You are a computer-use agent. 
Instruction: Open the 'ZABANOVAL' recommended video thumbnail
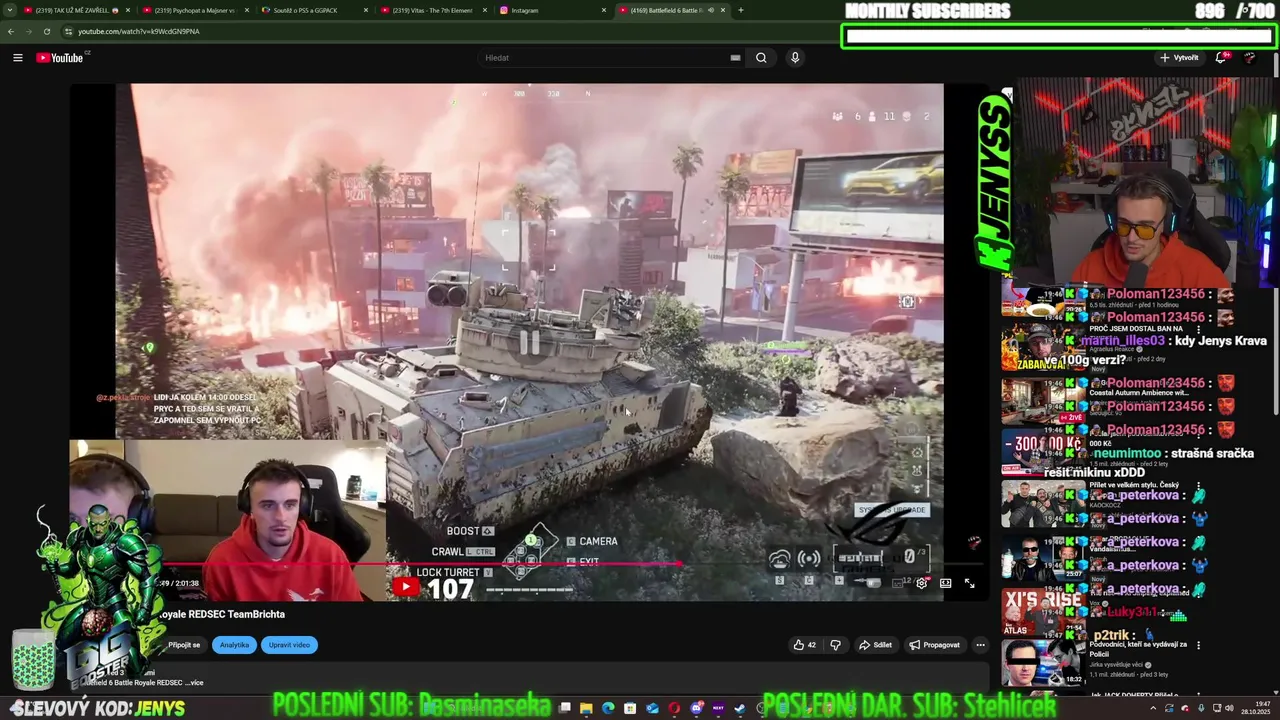(x=1043, y=347)
